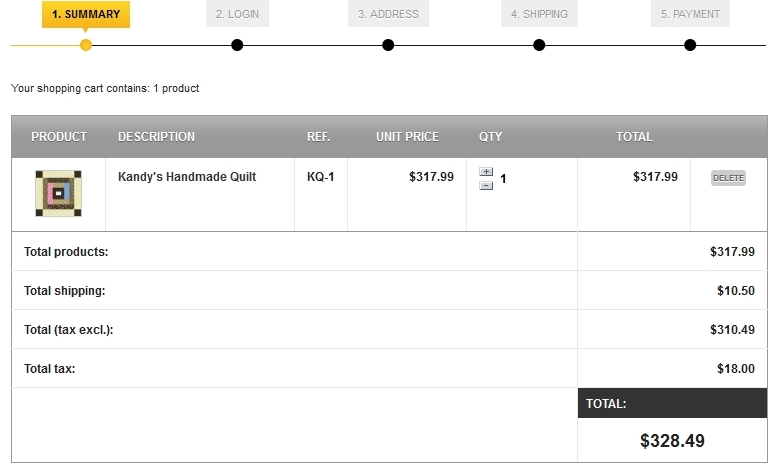Go to the 4. Shipping step

[539, 14]
